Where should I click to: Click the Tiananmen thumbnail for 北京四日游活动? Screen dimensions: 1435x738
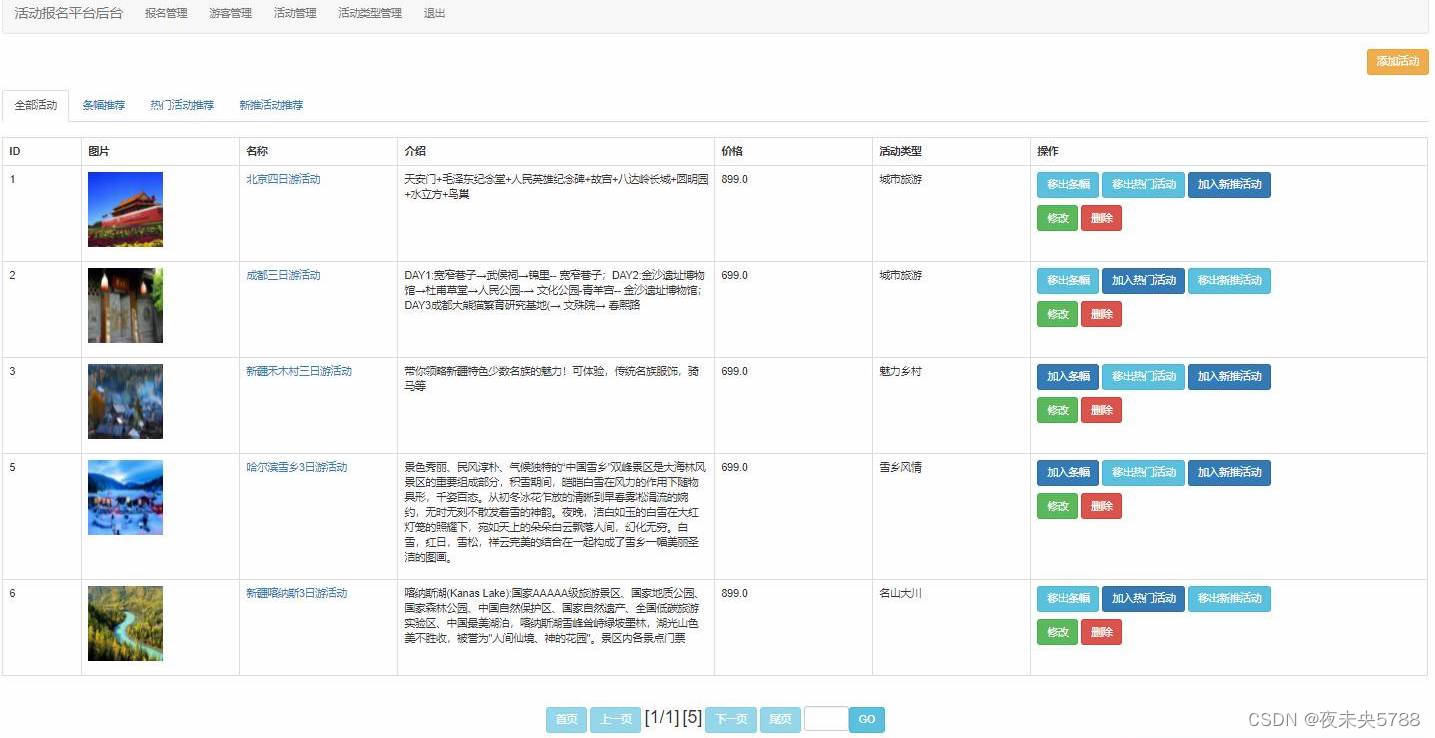[125, 209]
